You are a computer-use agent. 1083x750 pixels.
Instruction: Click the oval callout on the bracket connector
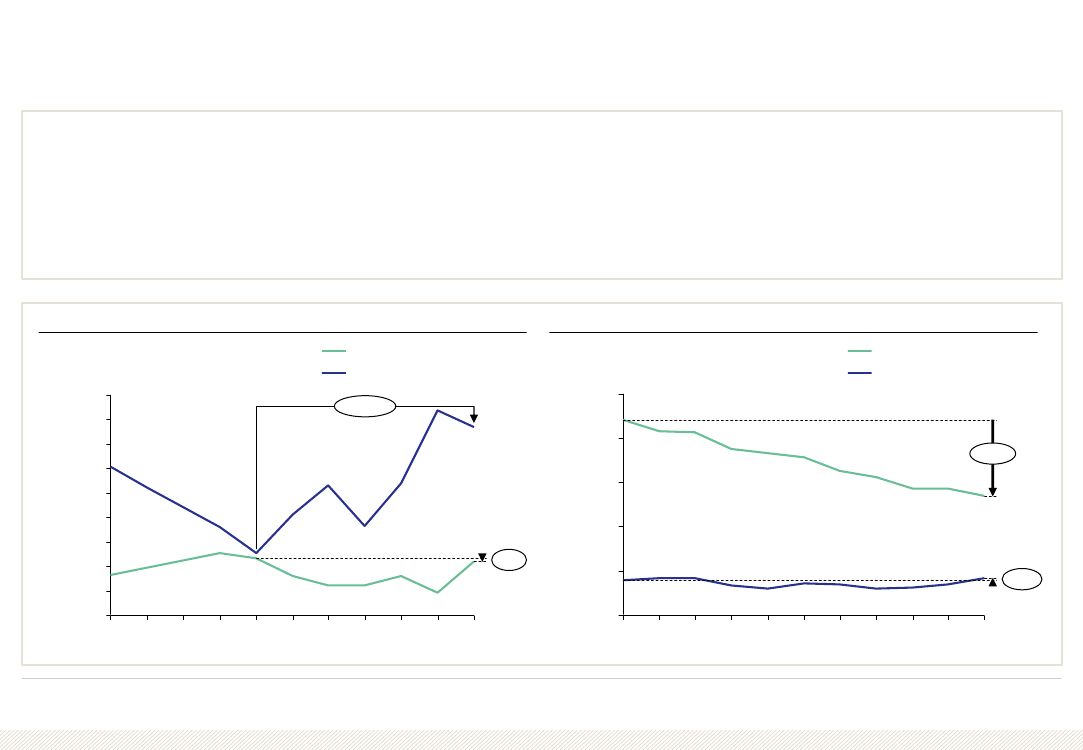click(365, 406)
